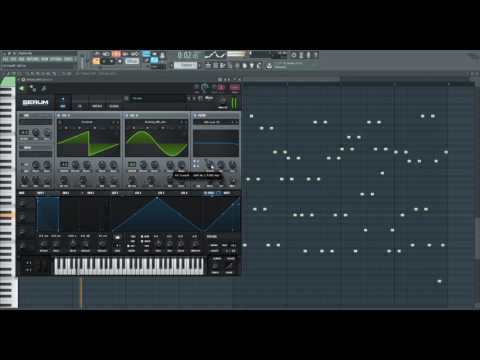Toggle filter routing for oscillator B
Viewport: 480px width, 360px height.
(x=198, y=162)
